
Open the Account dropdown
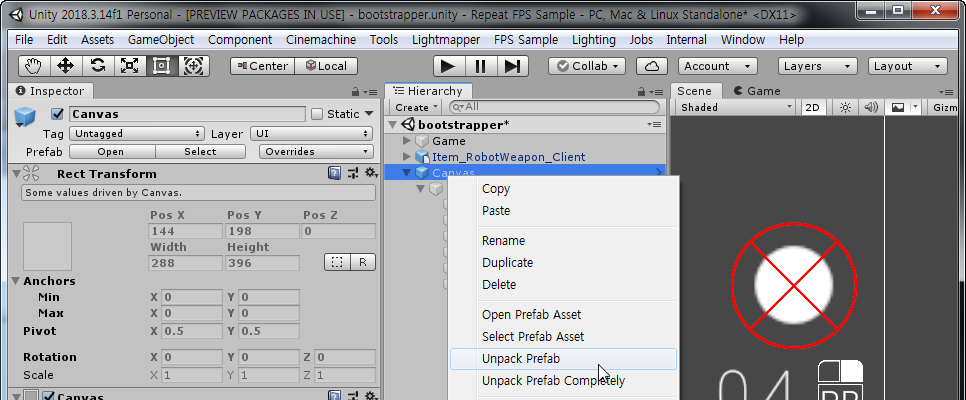[718, 66]
